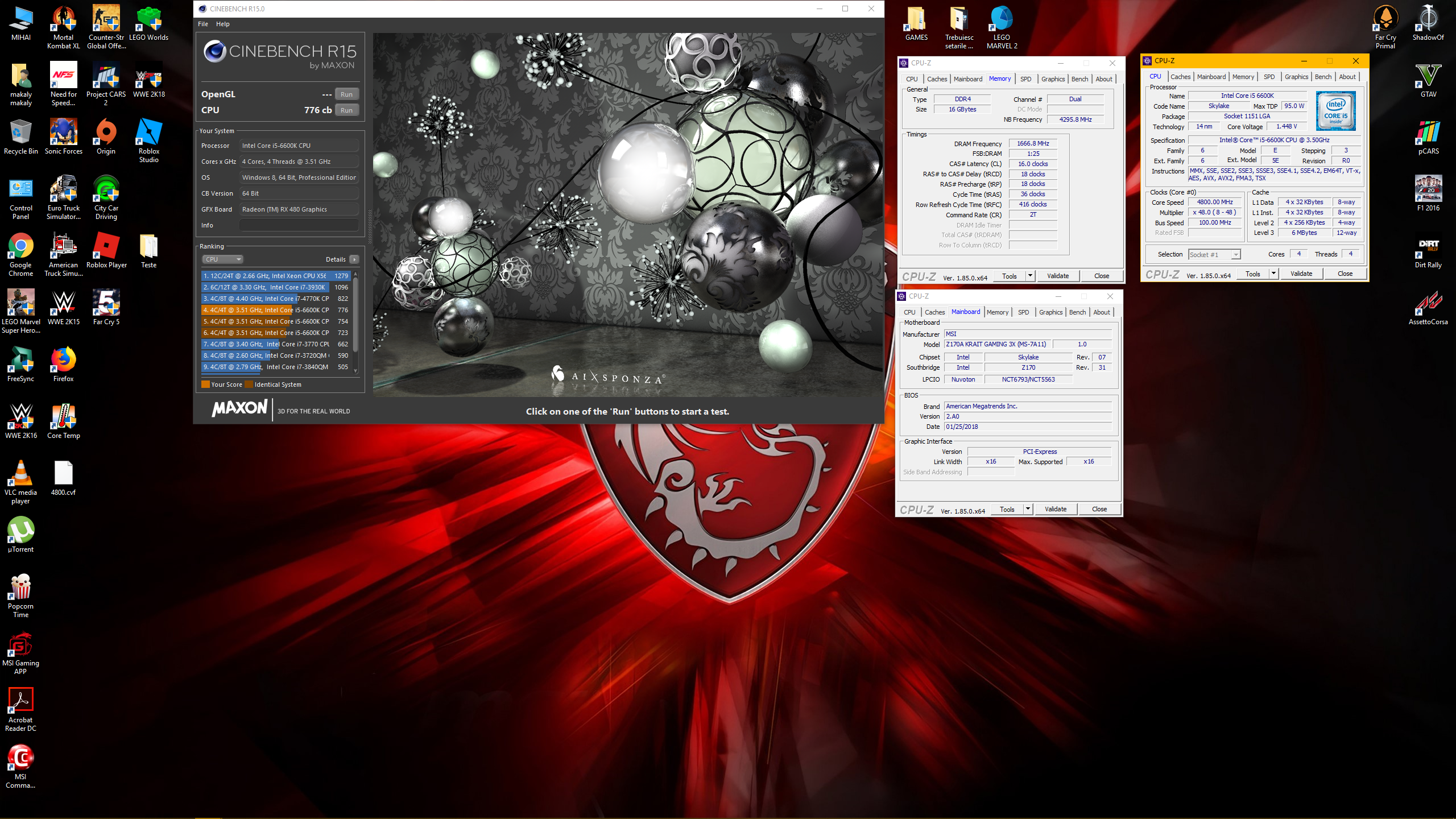The width and height of the screenshot is (1456, 819).
Task: Open Cinebench File menu
Action: 202,24
